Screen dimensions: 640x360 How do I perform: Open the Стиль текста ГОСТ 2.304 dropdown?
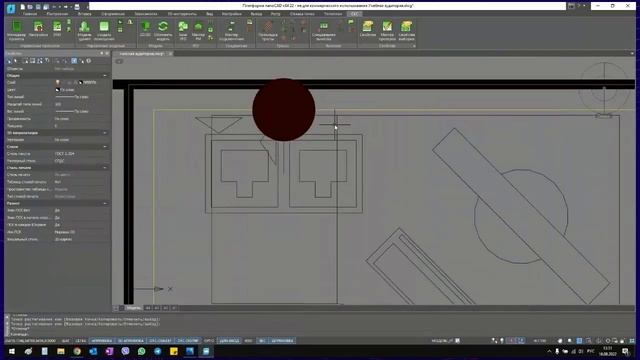pyautogui.click(x=82, y=153)
